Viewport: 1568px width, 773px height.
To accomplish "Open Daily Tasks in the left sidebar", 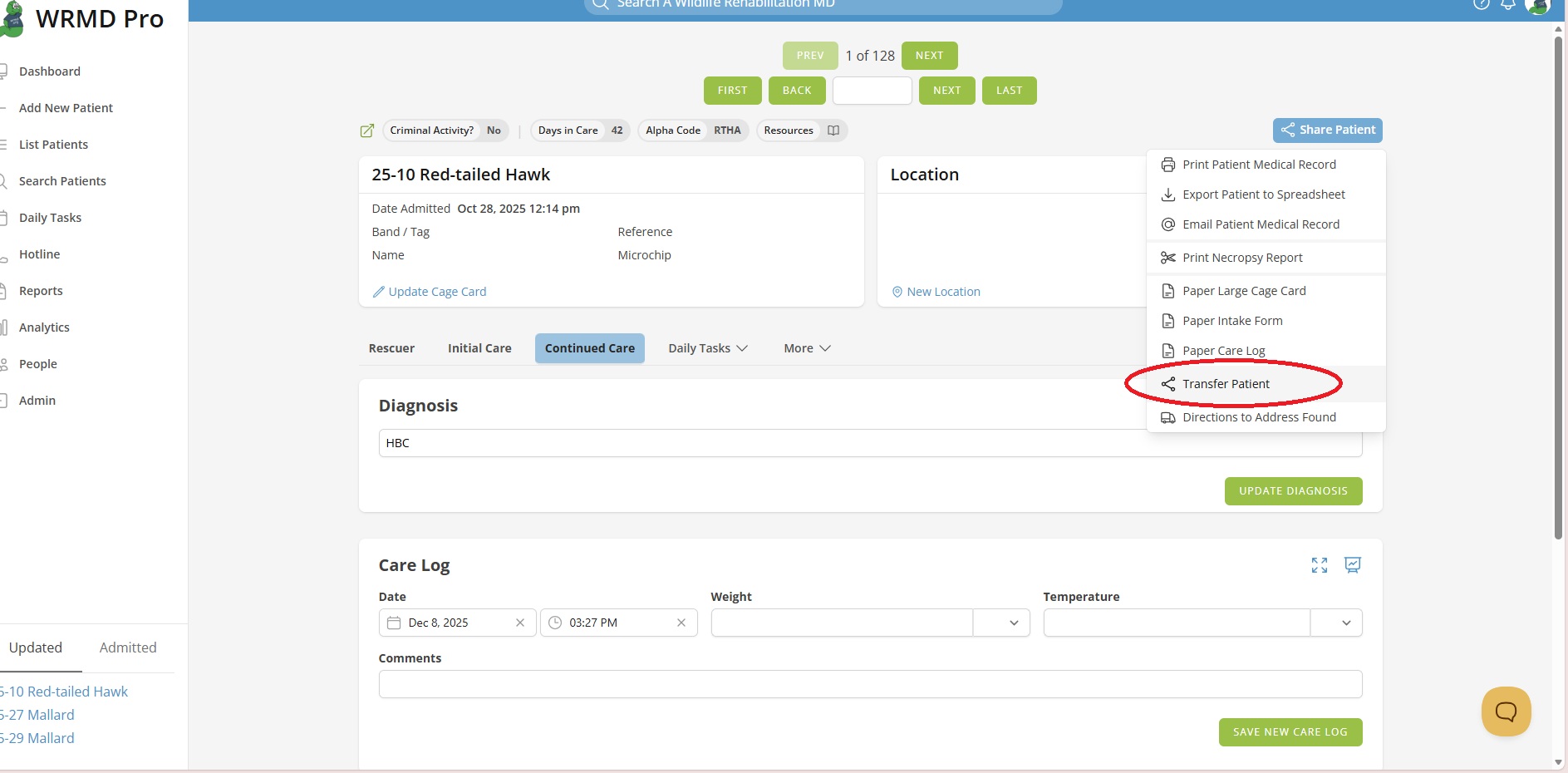I will 50,218.
